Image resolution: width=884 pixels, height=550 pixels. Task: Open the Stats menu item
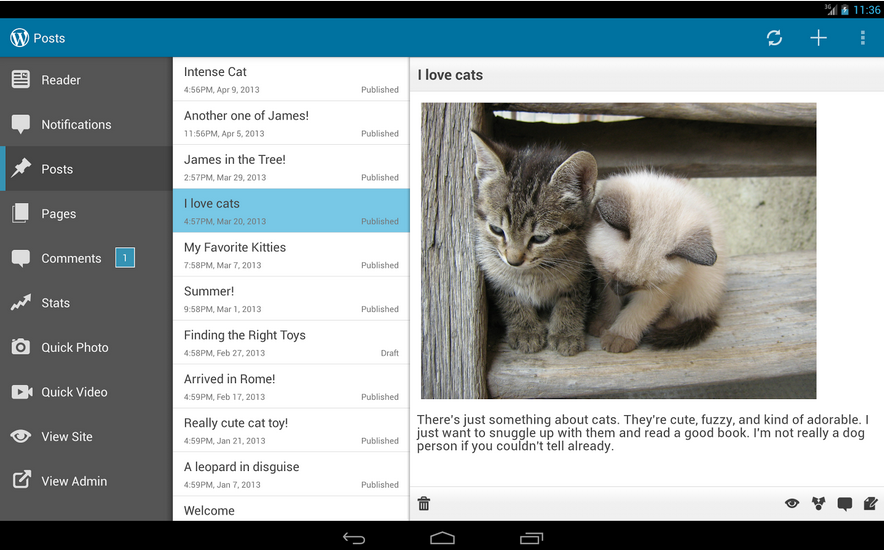point(86,302)
